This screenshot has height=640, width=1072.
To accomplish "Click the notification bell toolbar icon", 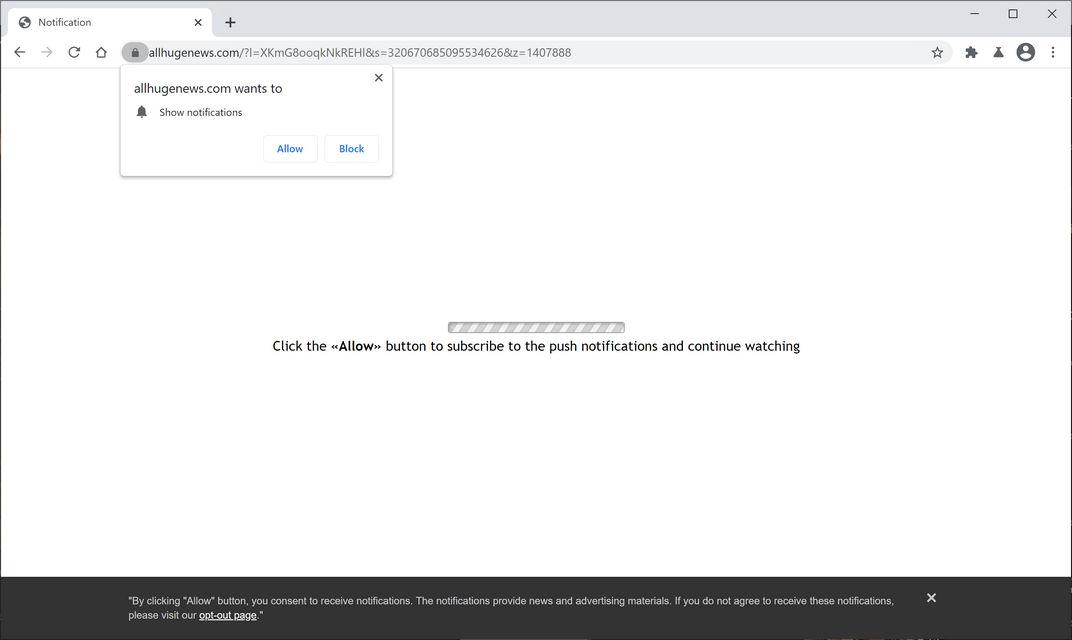I will [x=998, y=52].
